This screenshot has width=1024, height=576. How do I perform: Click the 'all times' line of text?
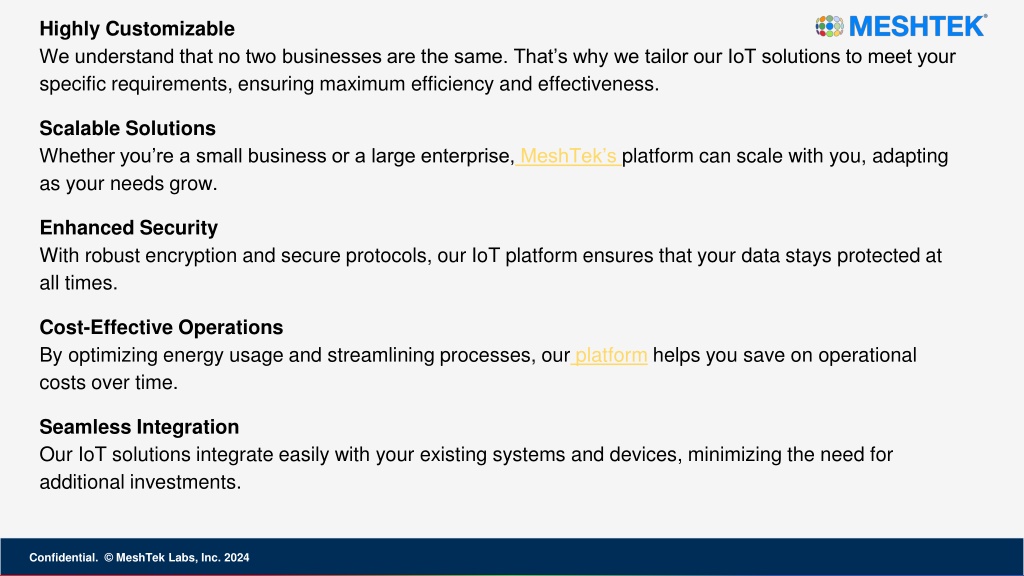(x=78, y=283)
